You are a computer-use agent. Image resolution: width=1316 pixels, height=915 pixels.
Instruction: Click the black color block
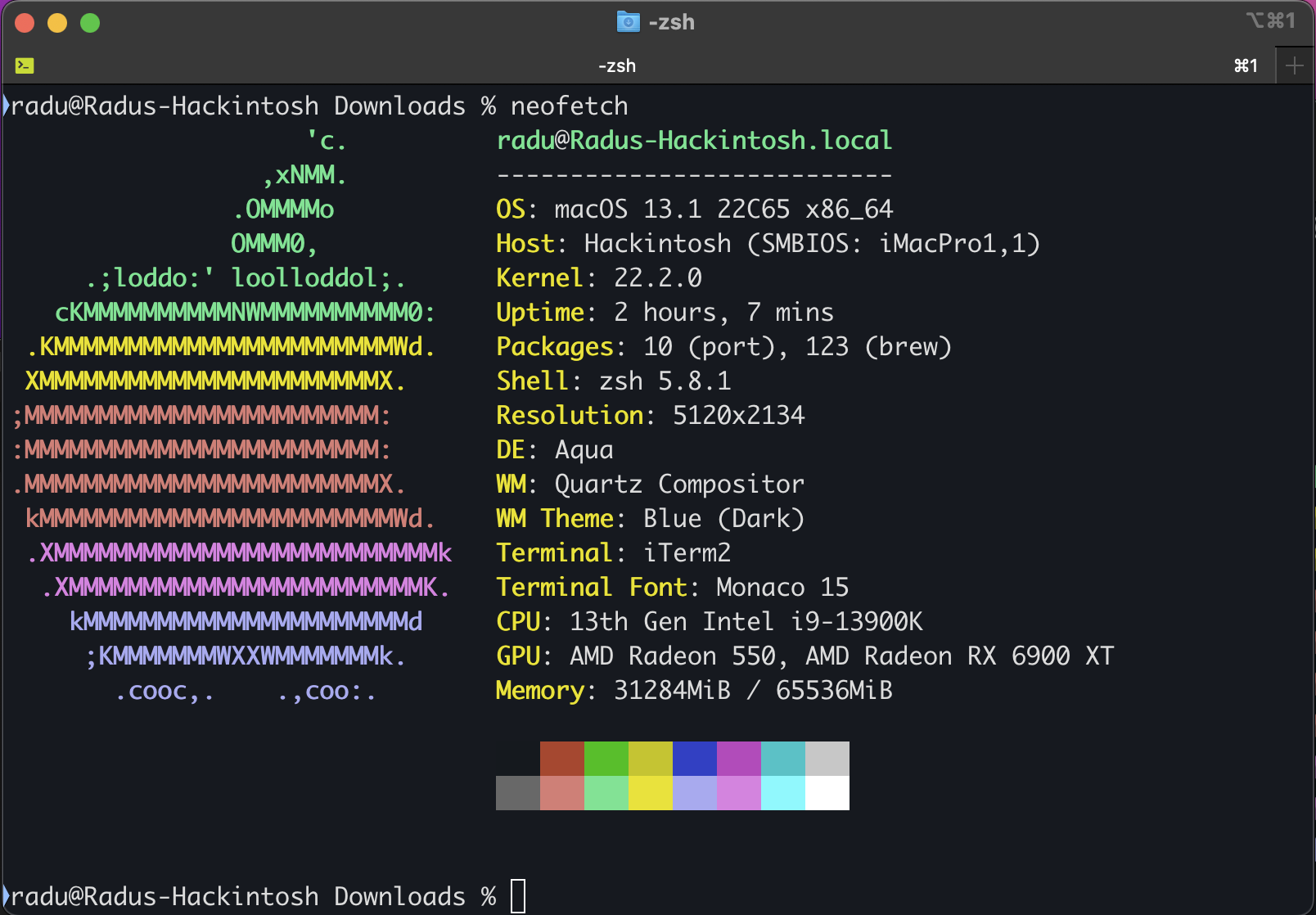(518, 759)
